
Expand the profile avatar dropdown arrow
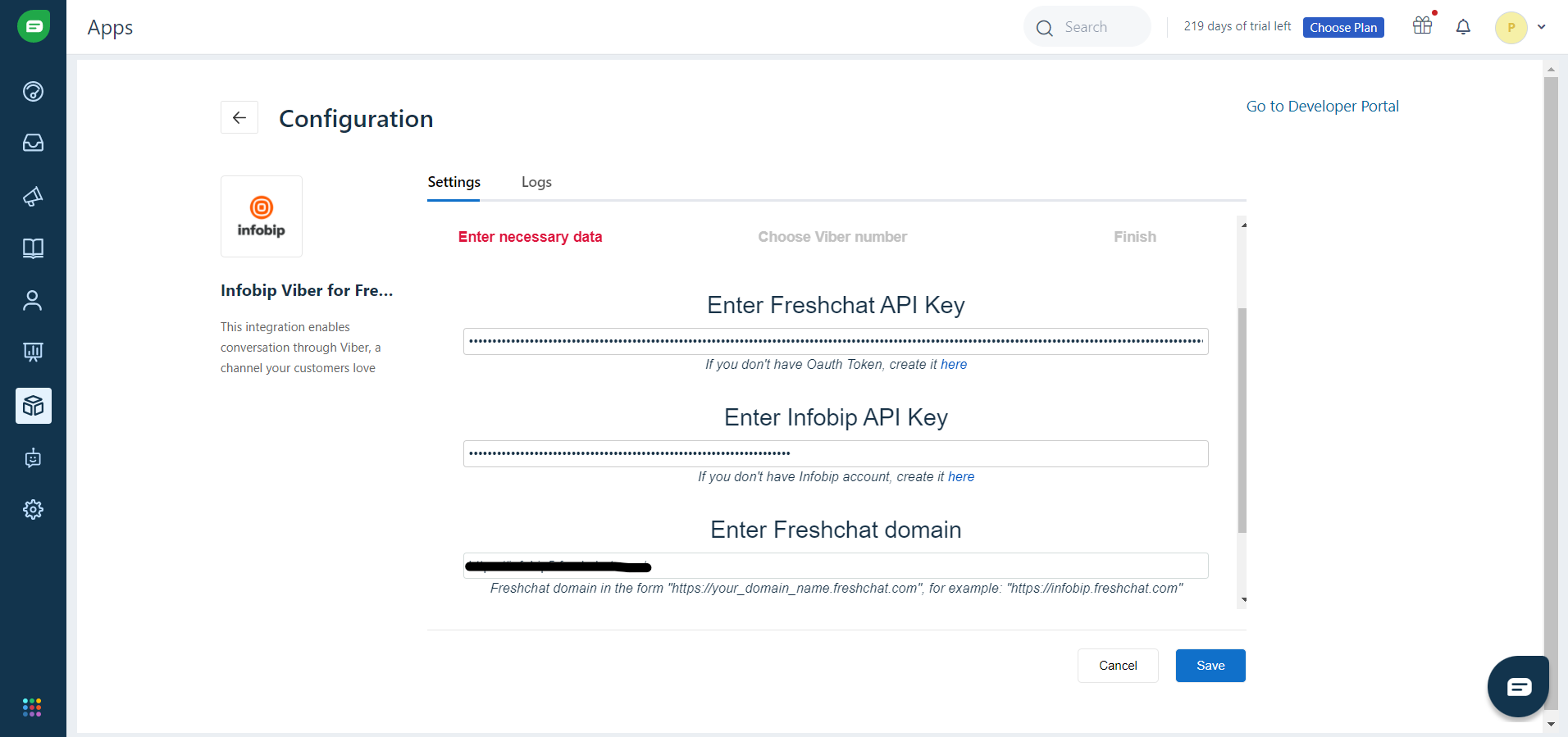[1542, 27]
